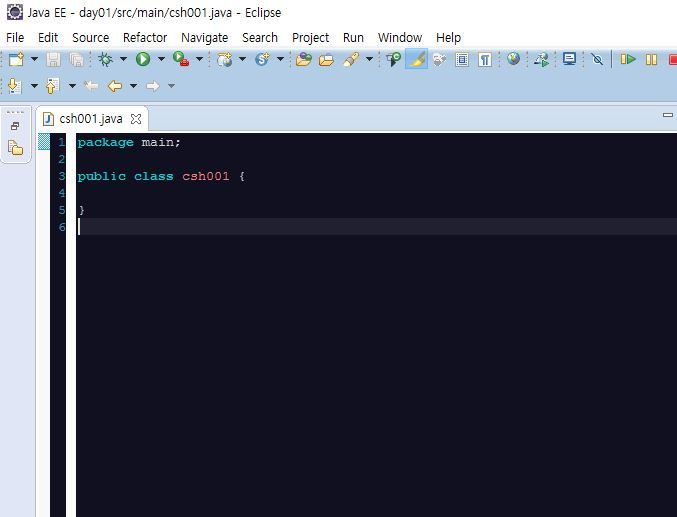Click the icon with person and green arrow
This screenshot has height=517, width=677.
pos(541,59)
